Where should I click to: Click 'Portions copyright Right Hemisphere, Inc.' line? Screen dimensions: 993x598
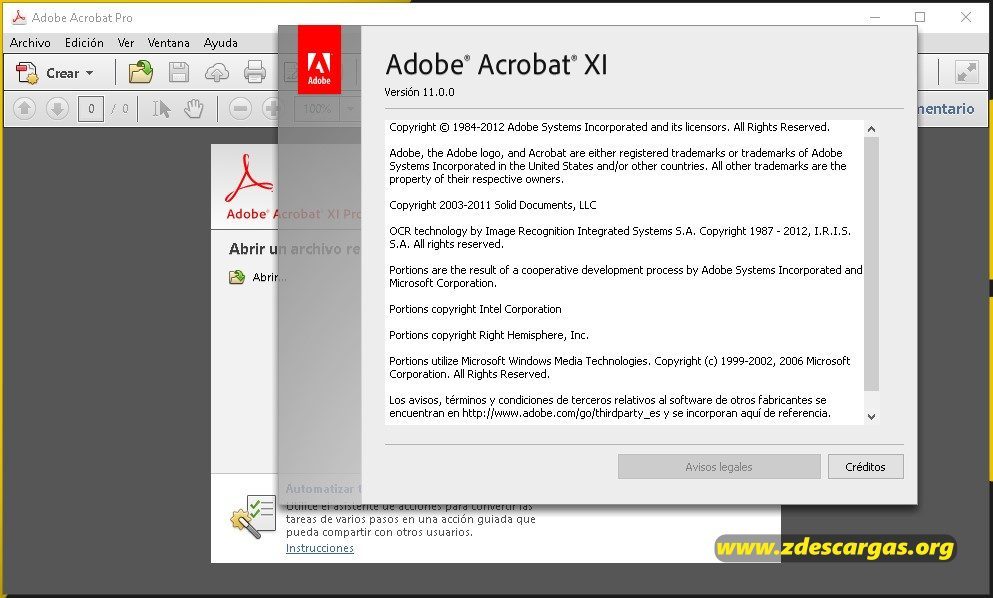tap(489, 335)
